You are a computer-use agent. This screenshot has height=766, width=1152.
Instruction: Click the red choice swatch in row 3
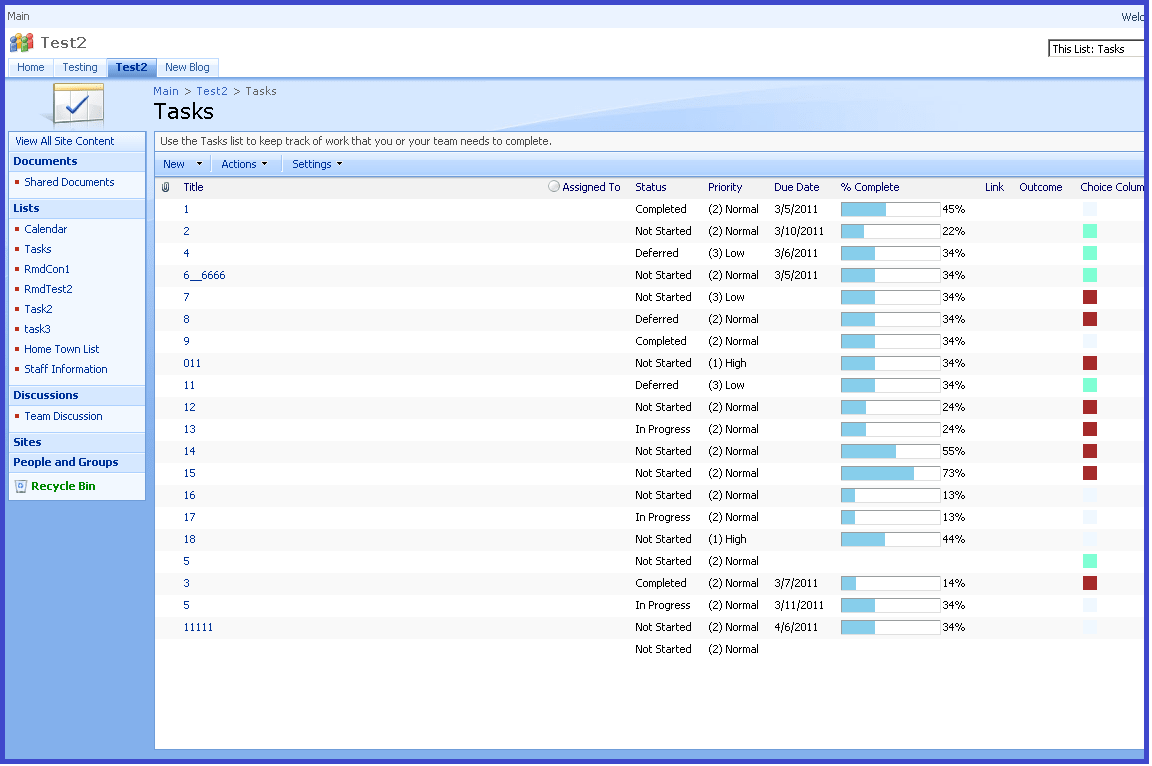[x=1090, y=583]
